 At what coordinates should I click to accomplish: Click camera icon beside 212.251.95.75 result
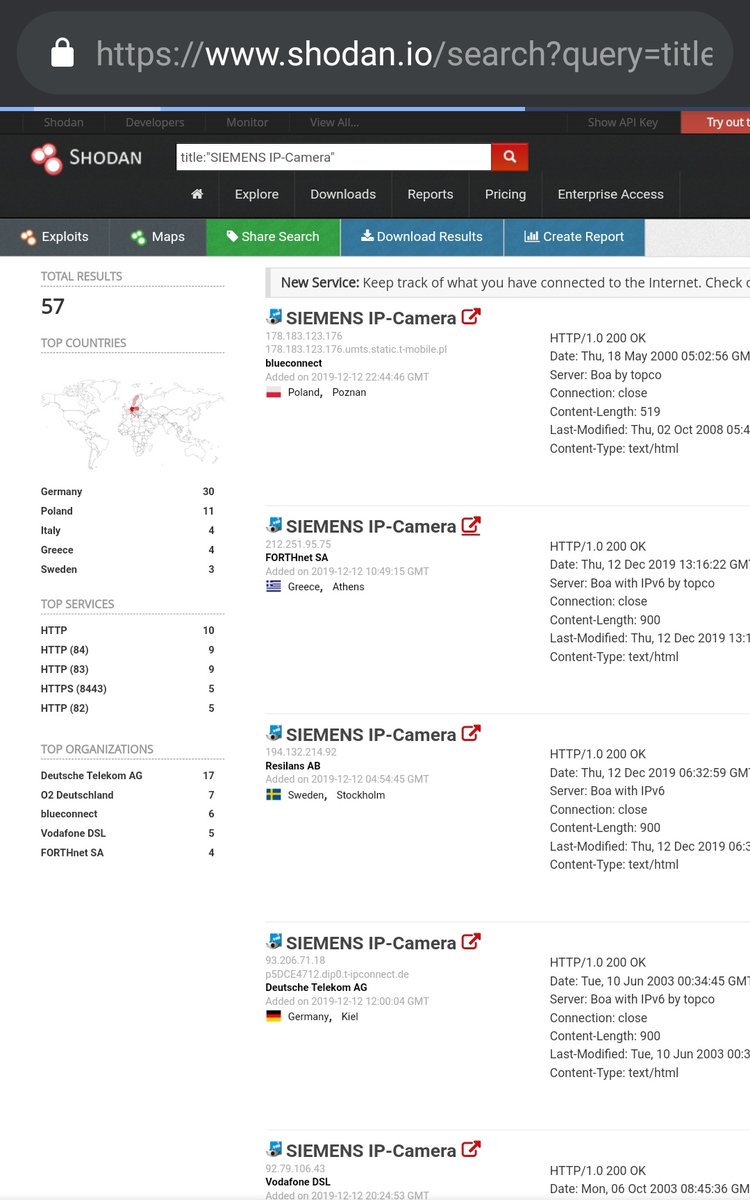(x=274, y=525)
